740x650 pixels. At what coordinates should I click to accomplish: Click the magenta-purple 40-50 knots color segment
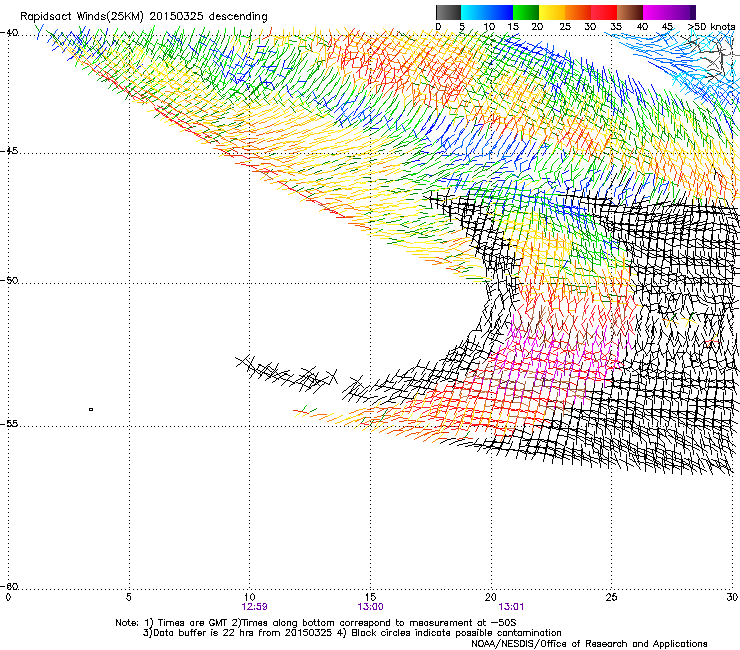pyautogui.click(x=669, y=12)
